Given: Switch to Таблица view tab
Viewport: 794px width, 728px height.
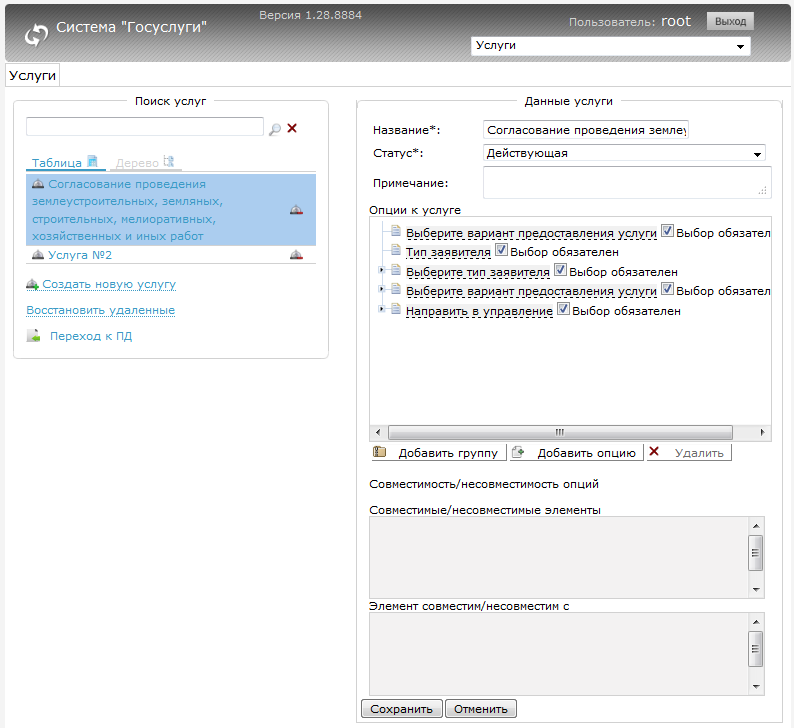Looking at the screenshot, I should pos(65,163).
